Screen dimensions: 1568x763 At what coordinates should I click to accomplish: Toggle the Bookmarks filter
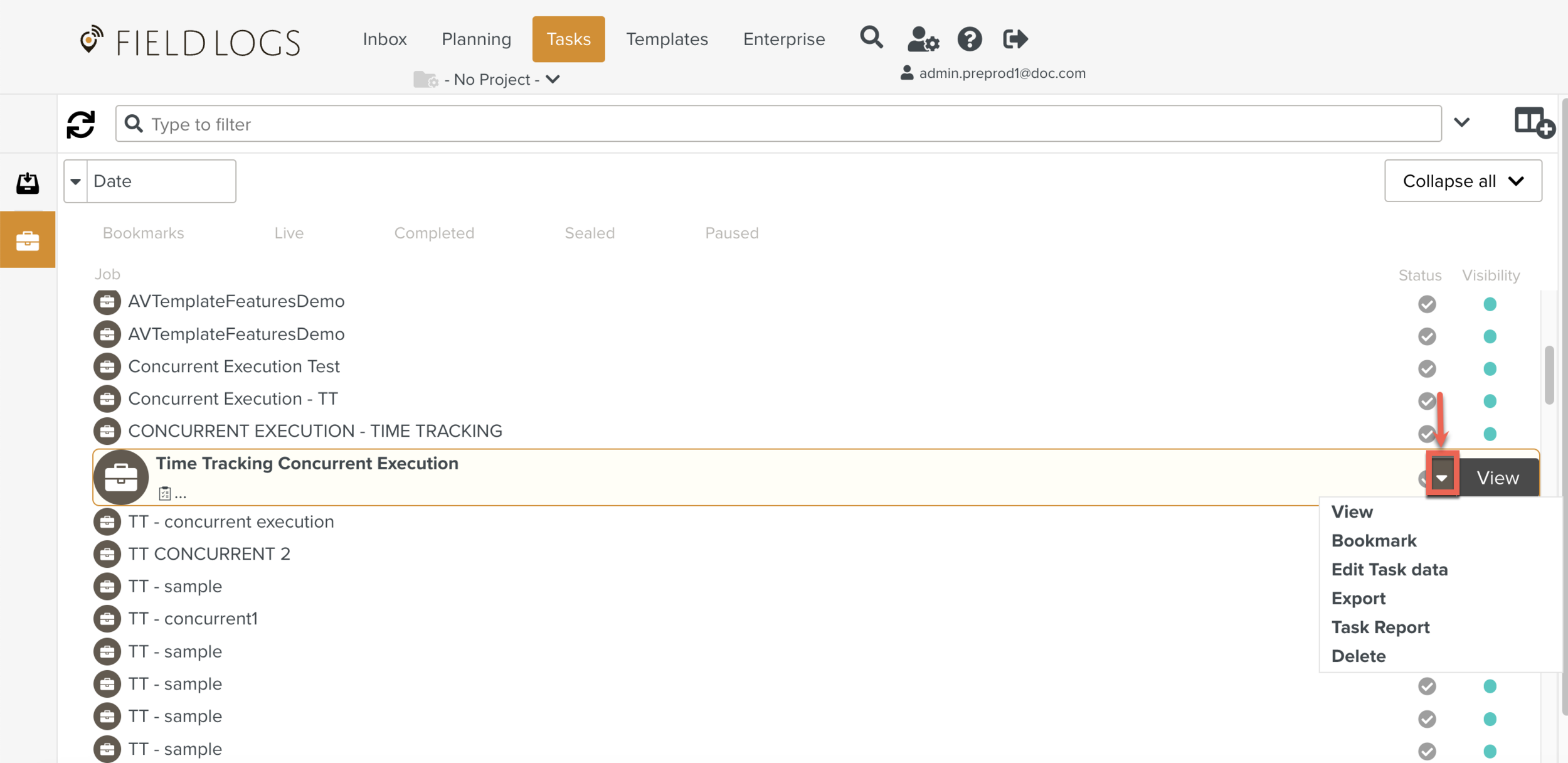(x=143, y=233)
